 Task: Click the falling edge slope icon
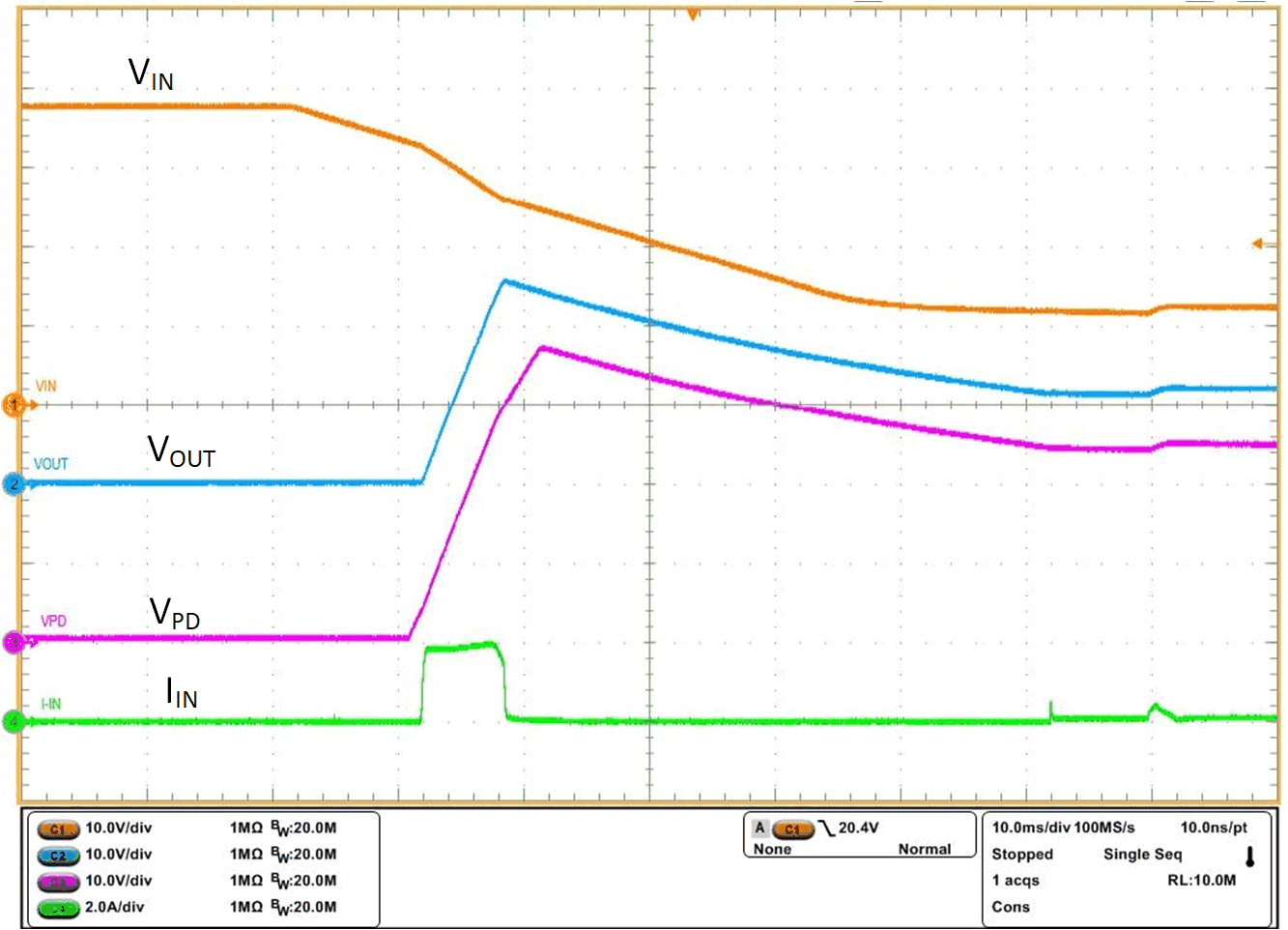[827, 828]
